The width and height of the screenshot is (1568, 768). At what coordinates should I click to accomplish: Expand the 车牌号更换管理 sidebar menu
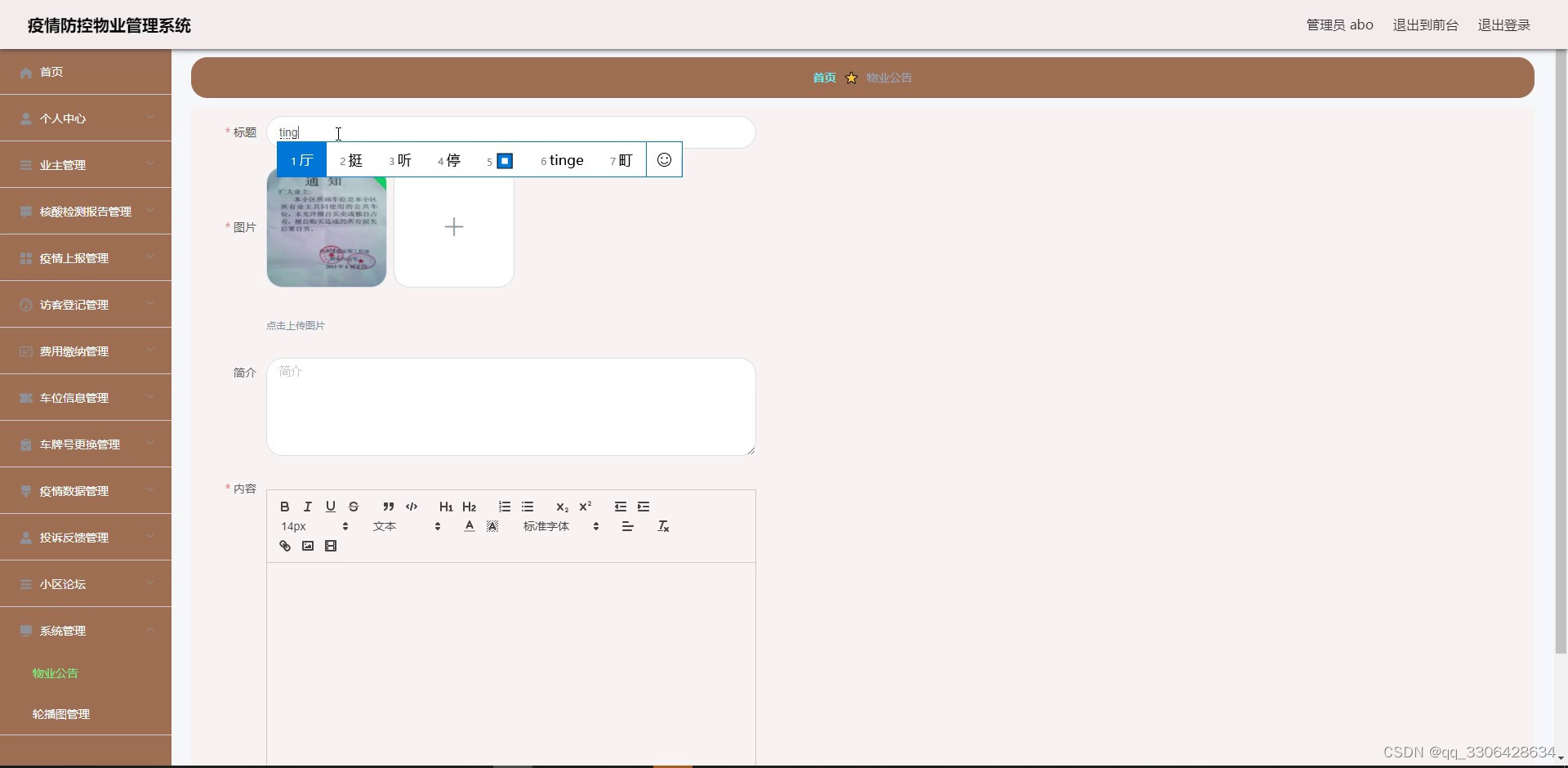pos(86,444)
